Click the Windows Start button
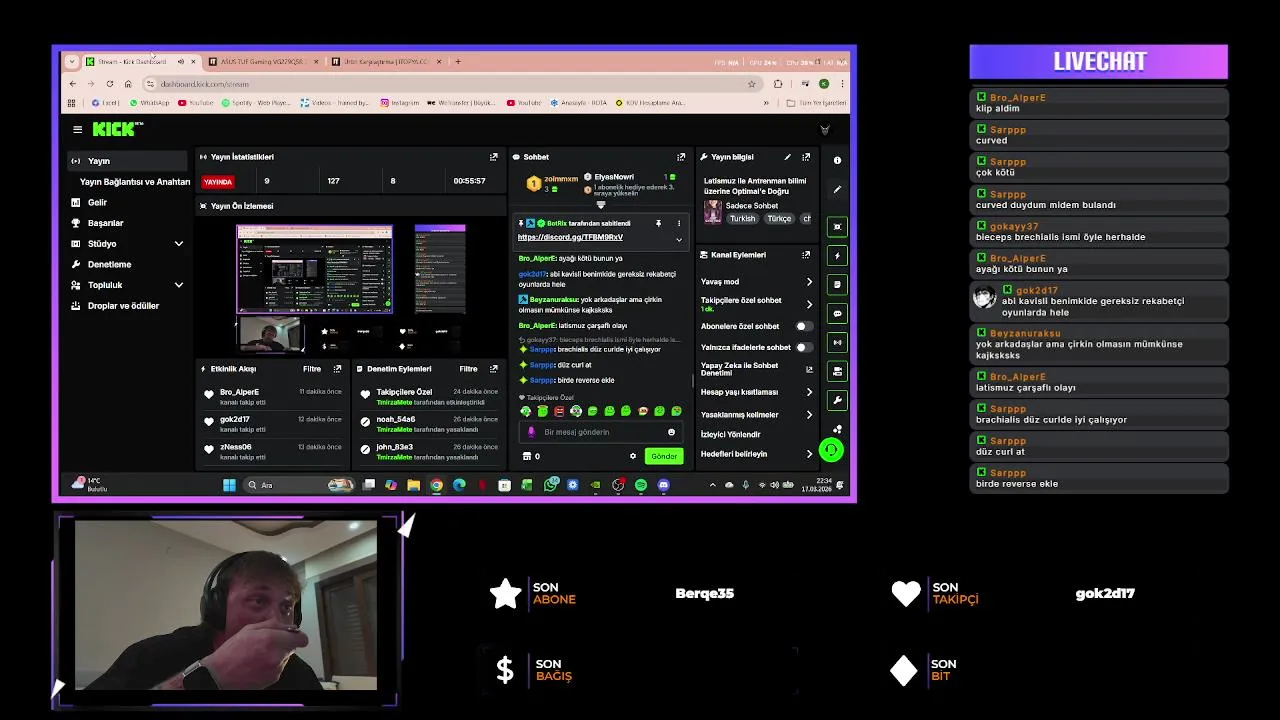 (x=229, y=485)
